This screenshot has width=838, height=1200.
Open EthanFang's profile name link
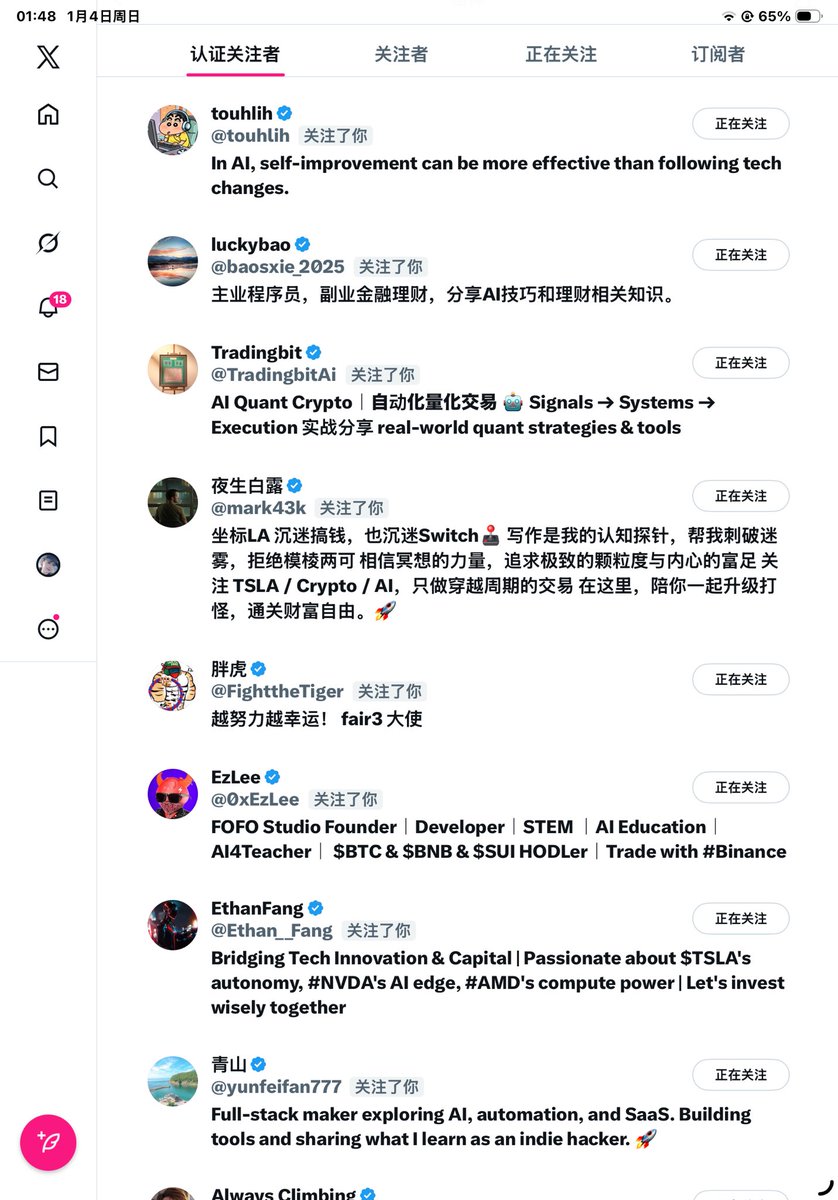[257, 908]
